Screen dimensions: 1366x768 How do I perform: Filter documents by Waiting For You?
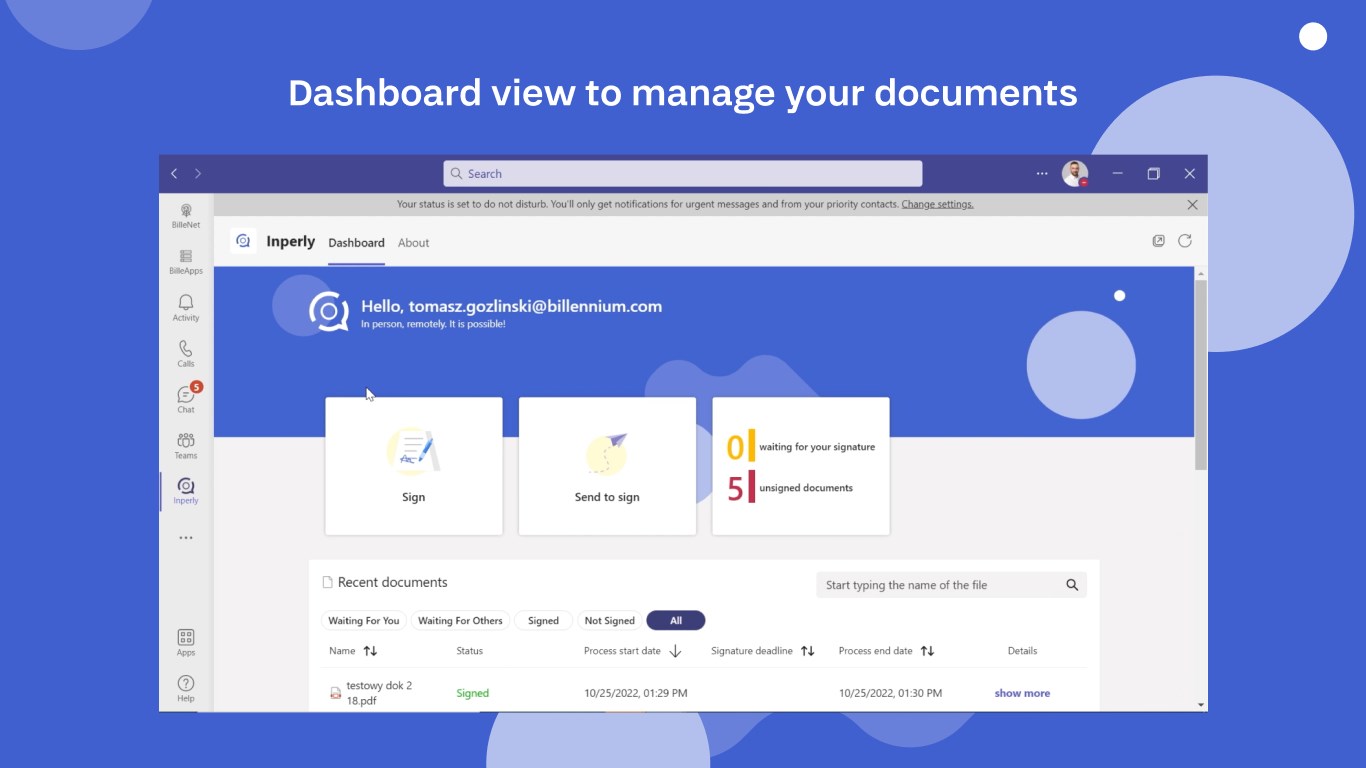(364, 621)
